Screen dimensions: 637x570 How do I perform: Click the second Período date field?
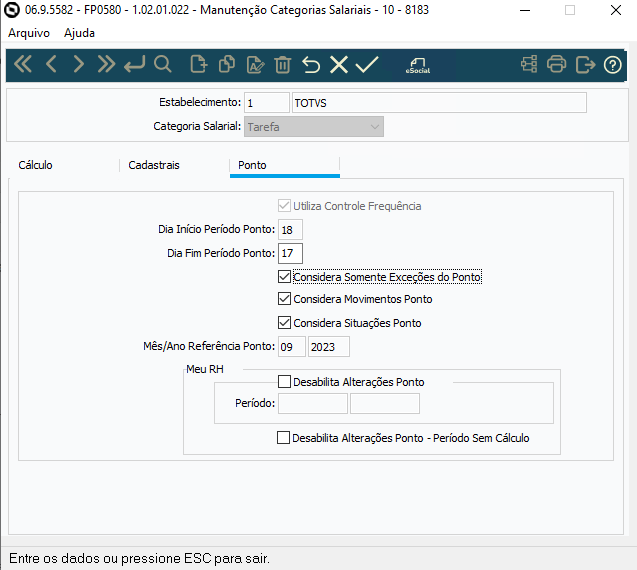pos(385,403)
